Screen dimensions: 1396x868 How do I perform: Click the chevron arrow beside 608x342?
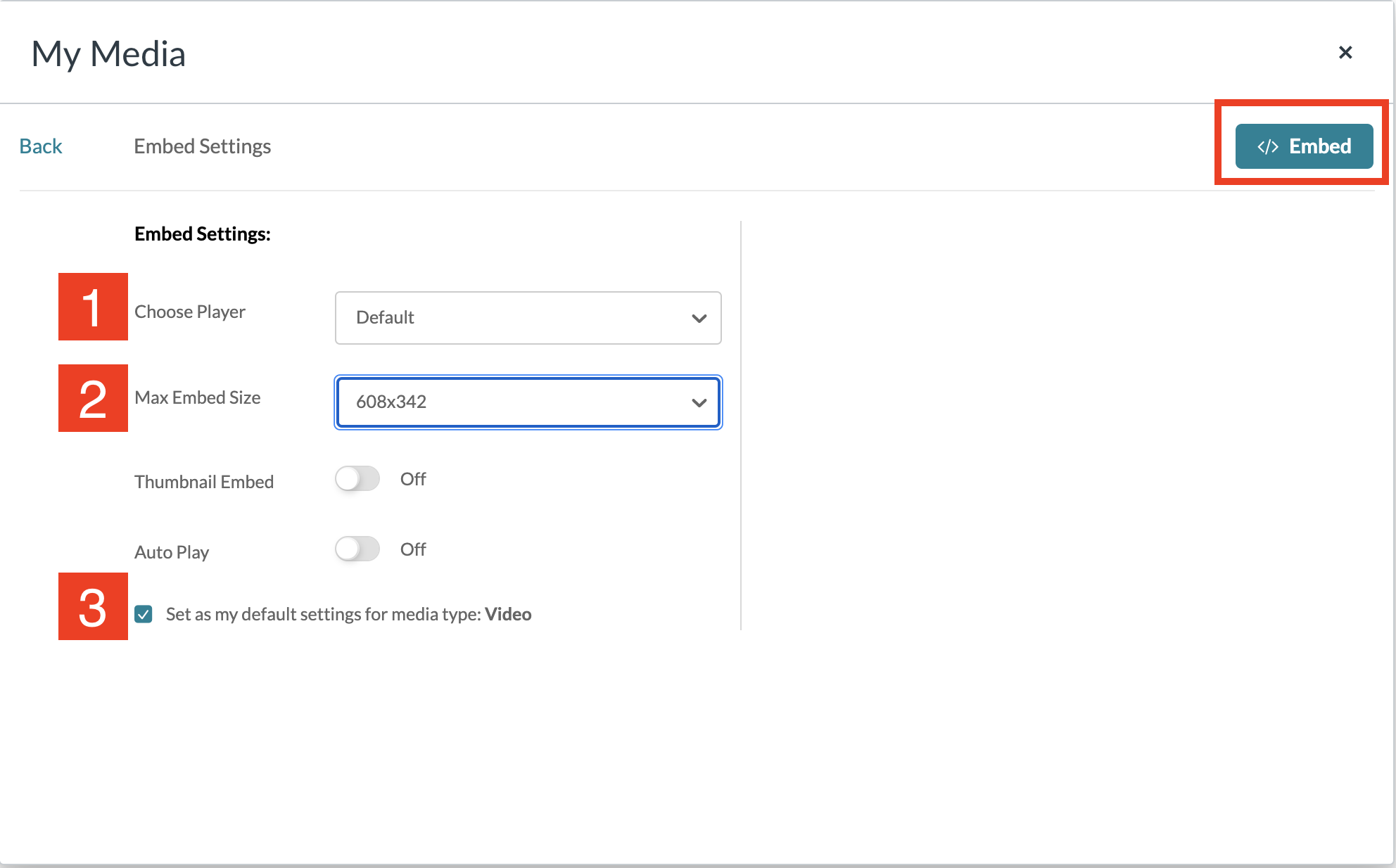pyautogui.click(x=699, y=403)
